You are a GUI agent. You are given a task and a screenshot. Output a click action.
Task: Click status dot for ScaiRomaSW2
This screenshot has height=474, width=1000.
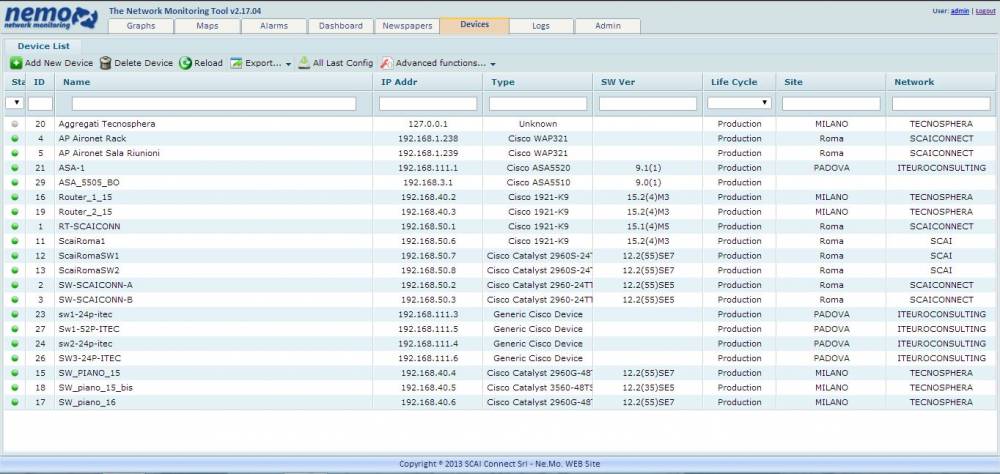[x=15, y=270]
